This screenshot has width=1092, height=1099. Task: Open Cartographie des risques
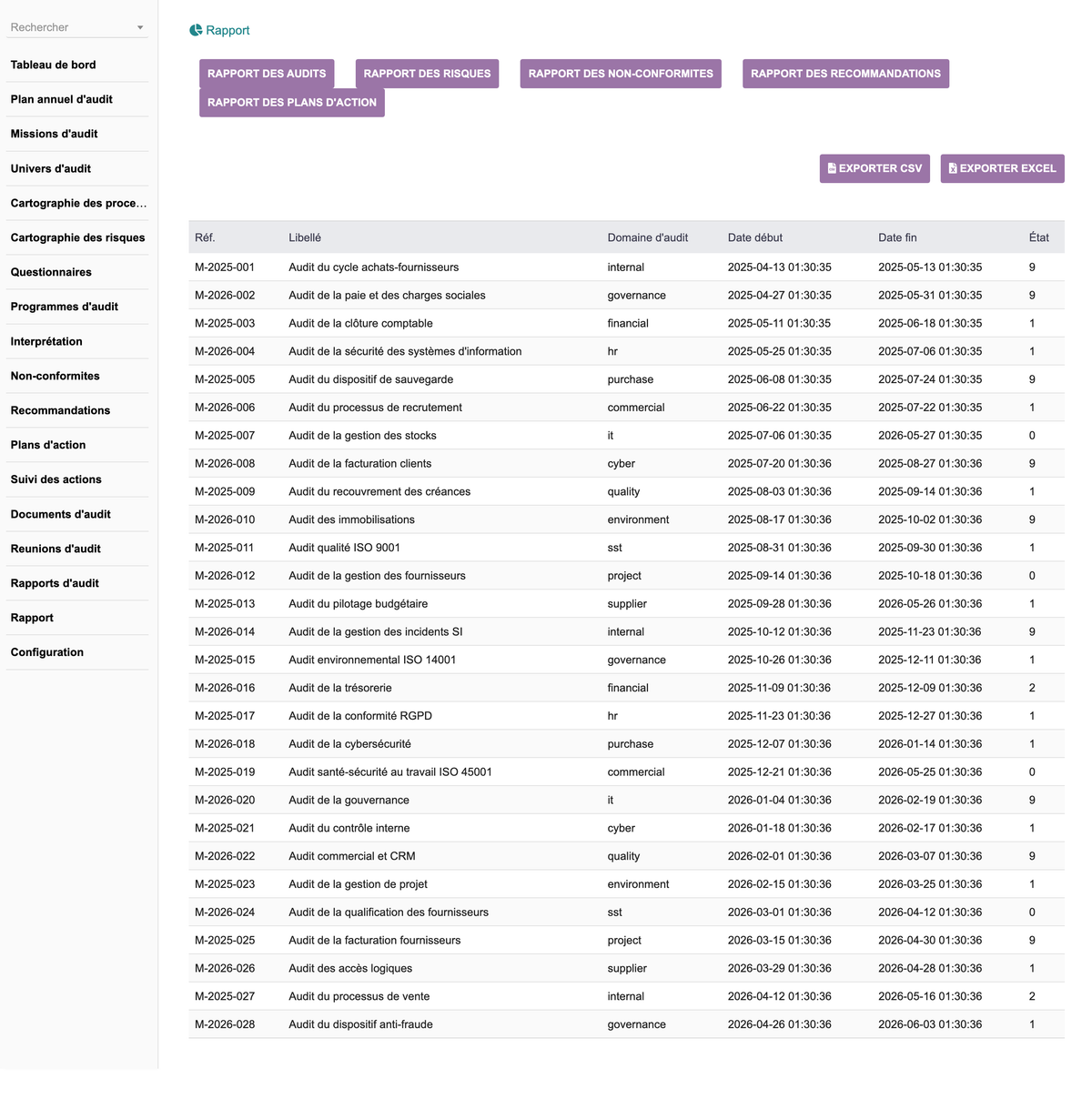tap(77, 237)
